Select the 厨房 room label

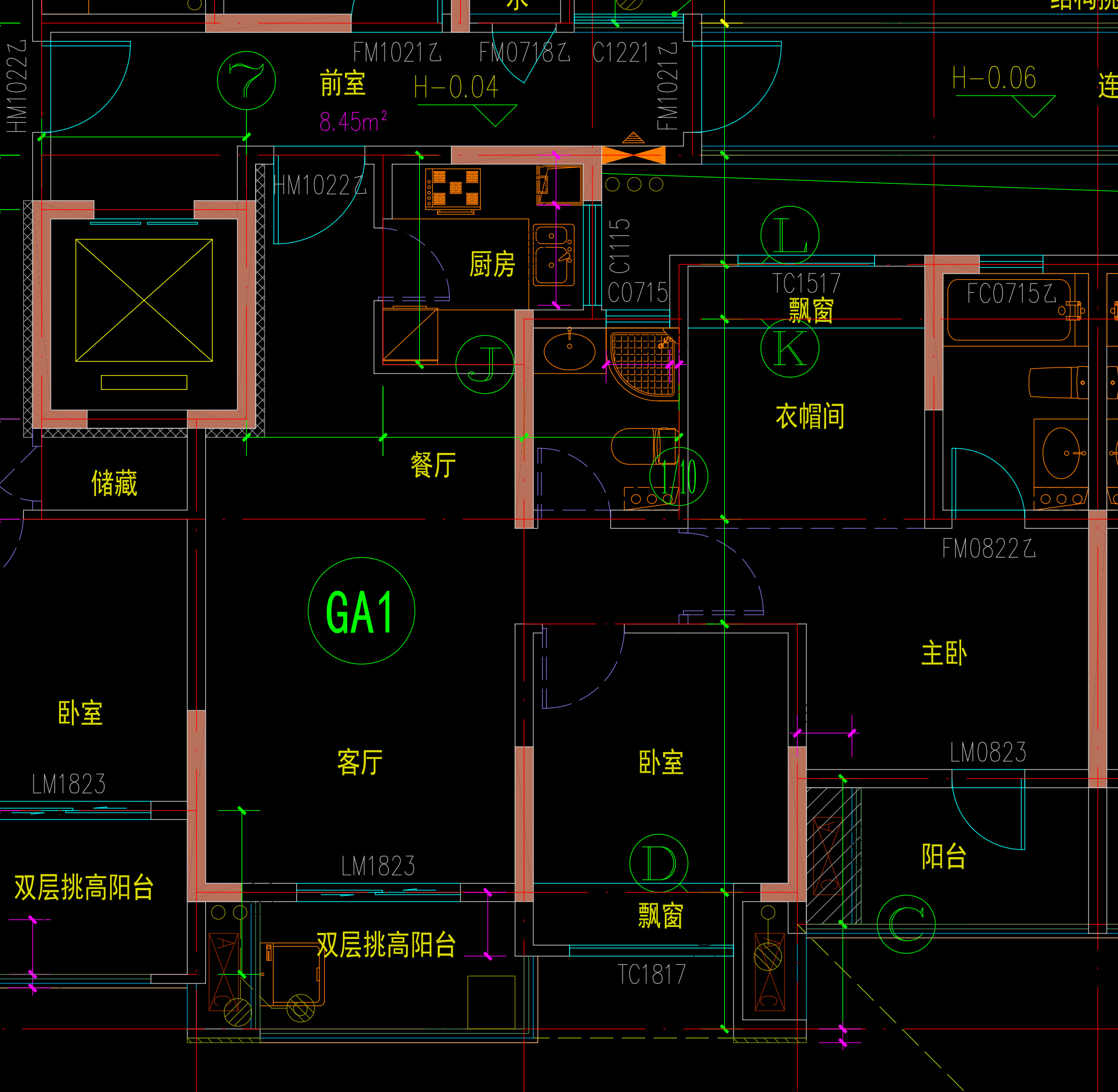click(x=492, y=264)
